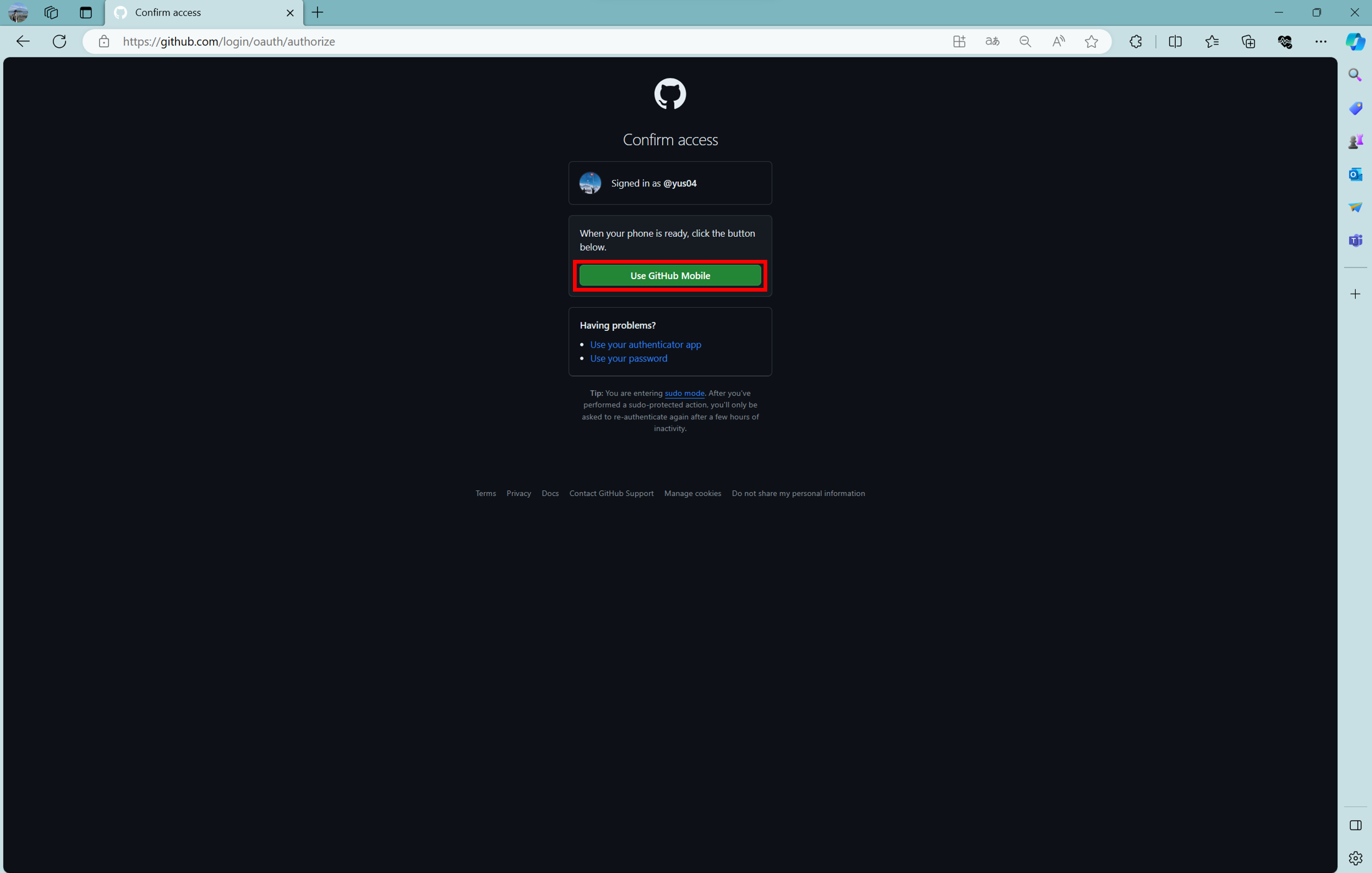This screenshot has width=1372, height=873.
Task: Open the Extensions menu
Action: point(1135,41)
